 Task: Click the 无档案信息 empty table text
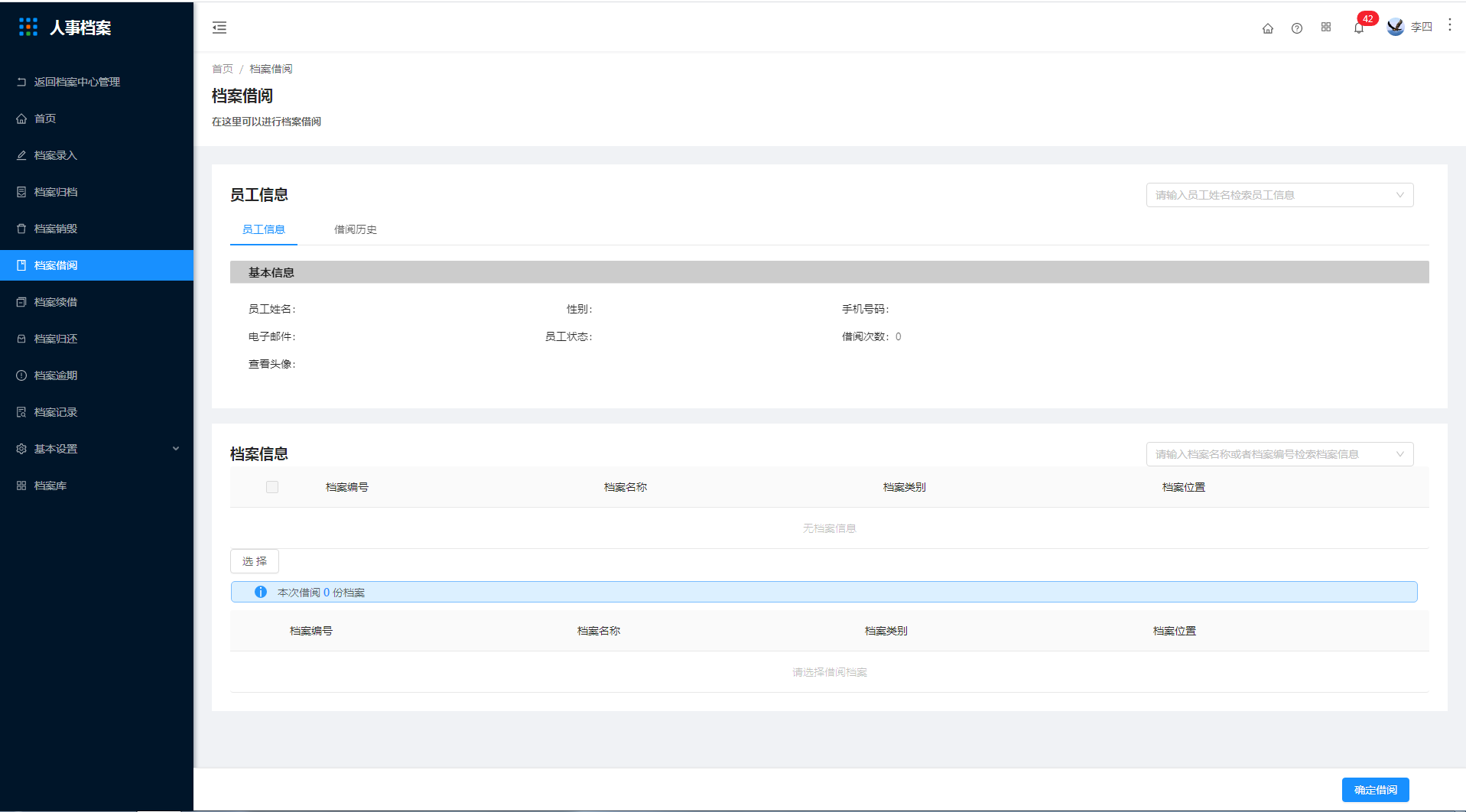pyautogui.click(x=829, y=528)
